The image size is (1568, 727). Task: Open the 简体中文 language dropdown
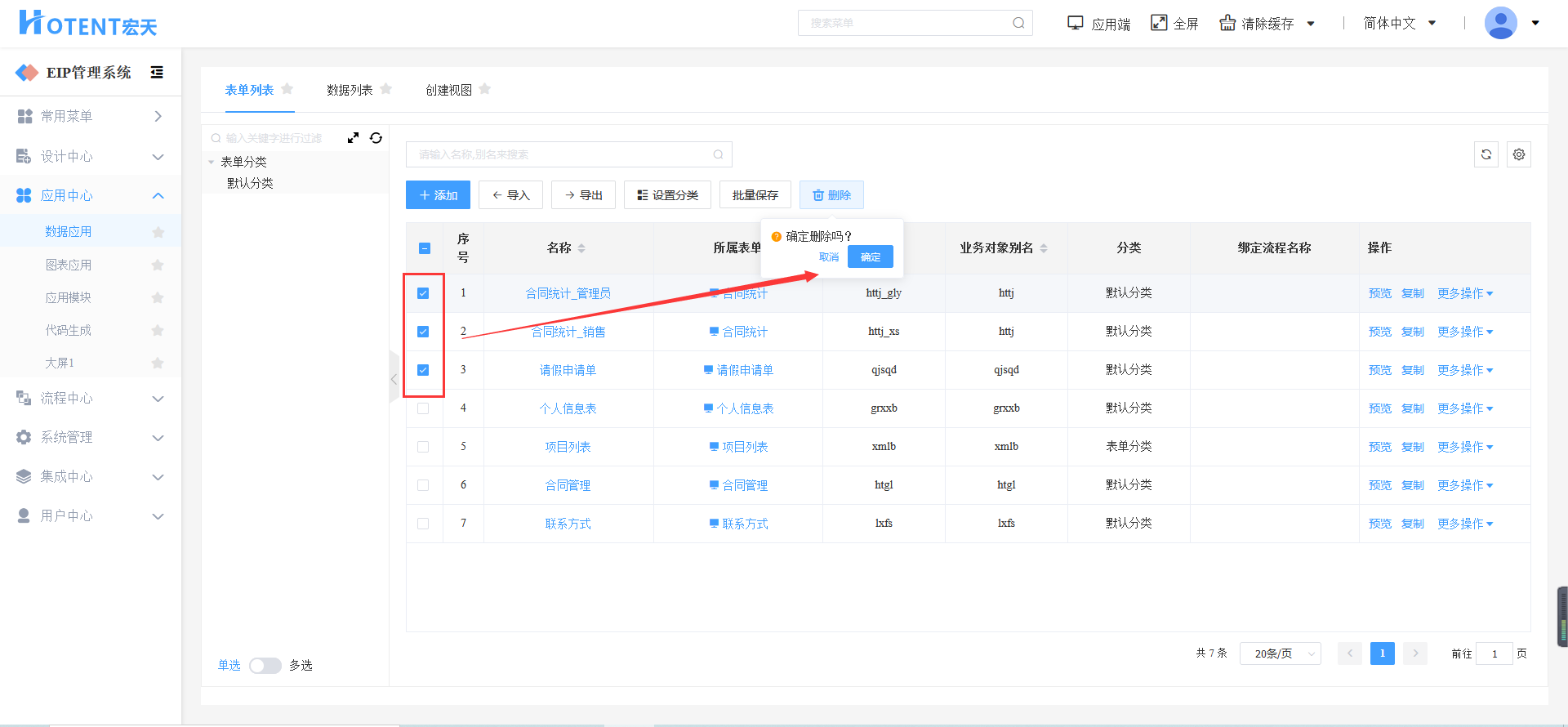pyautogui.click(x=1400, y=23)
